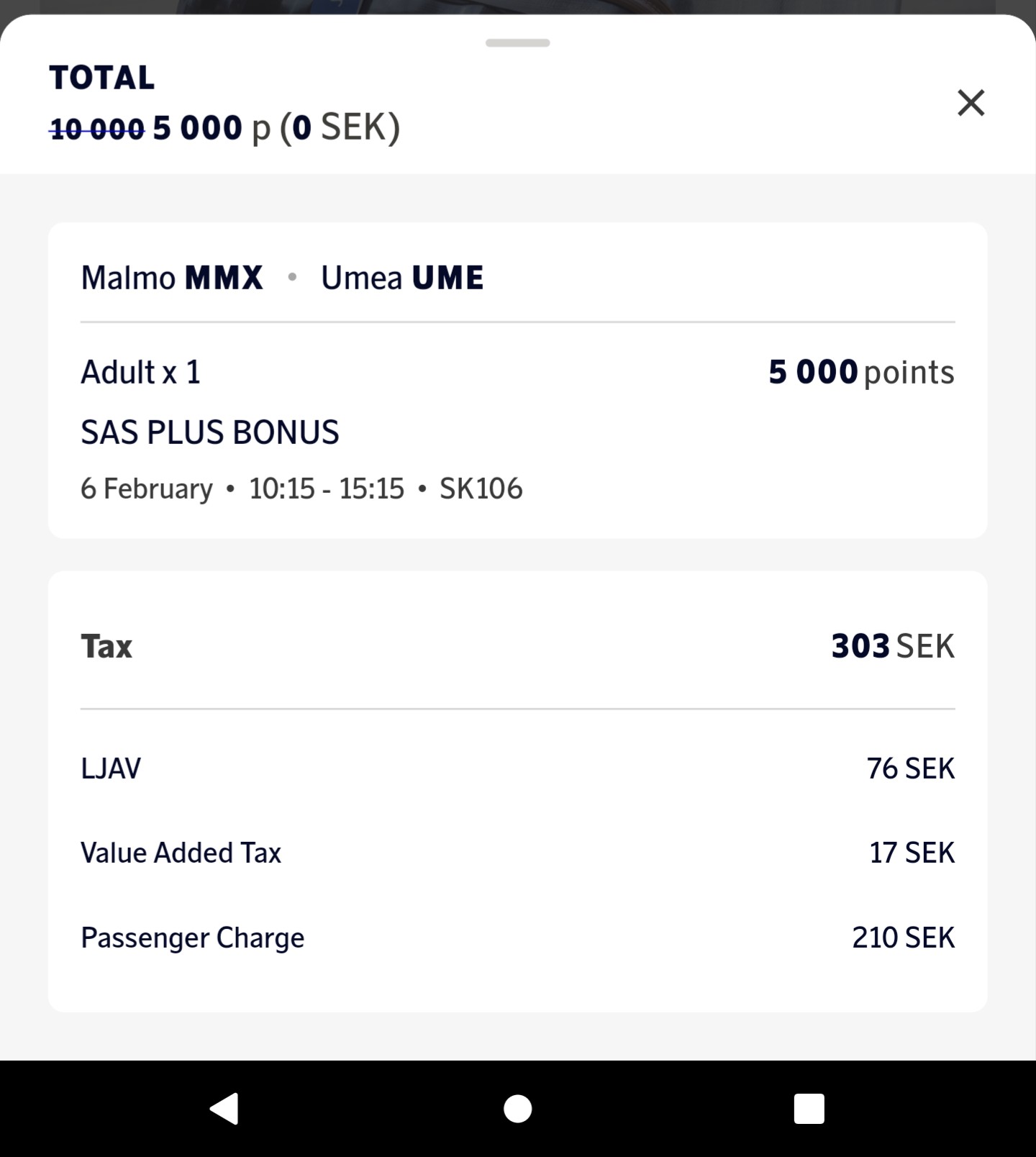Select the discounted 5 000 p total

pos(211,128)
